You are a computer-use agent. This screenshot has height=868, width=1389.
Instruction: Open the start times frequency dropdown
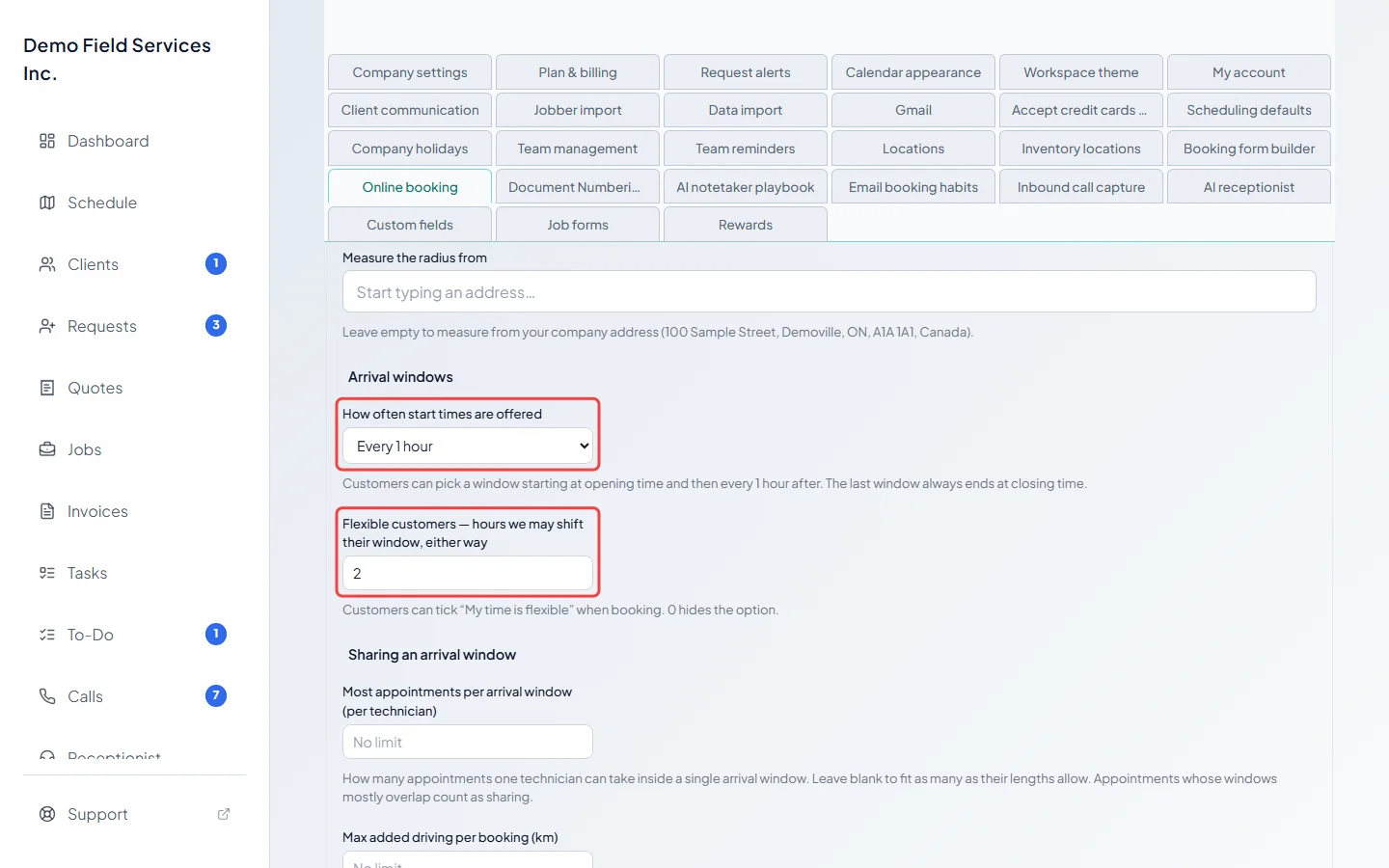468,446
